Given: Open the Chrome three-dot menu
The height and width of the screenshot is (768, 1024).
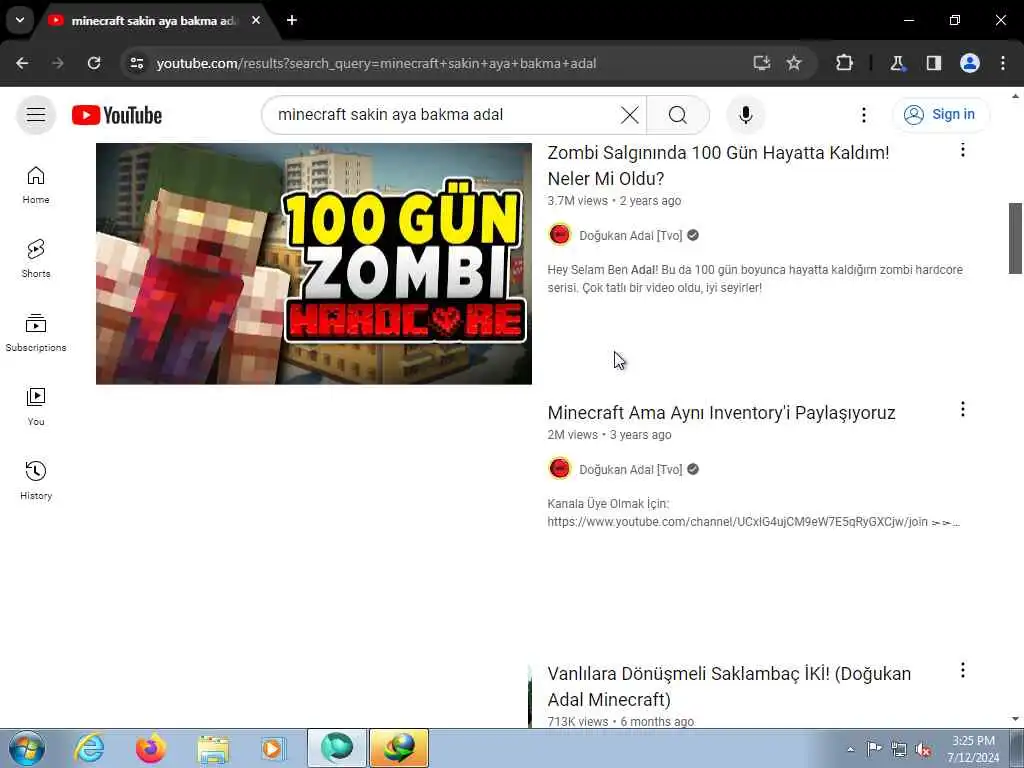Looking at the screenshot, I should (1002, 63).
